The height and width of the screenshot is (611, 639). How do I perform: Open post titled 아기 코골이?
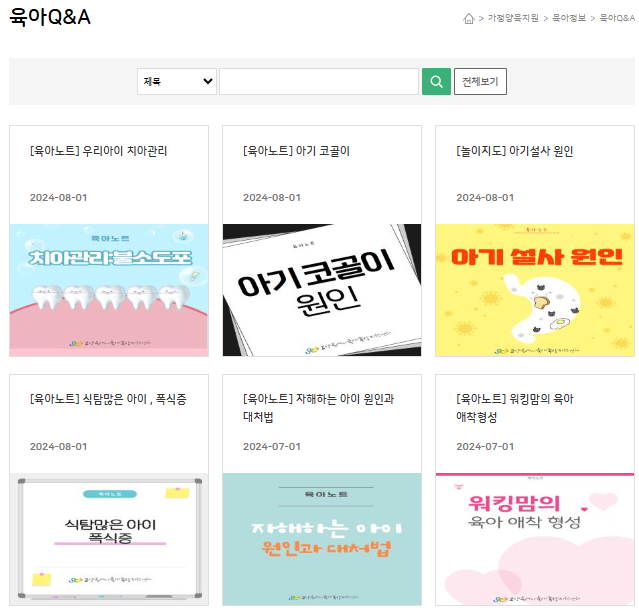pyautogui.click(x=296, y=151)
